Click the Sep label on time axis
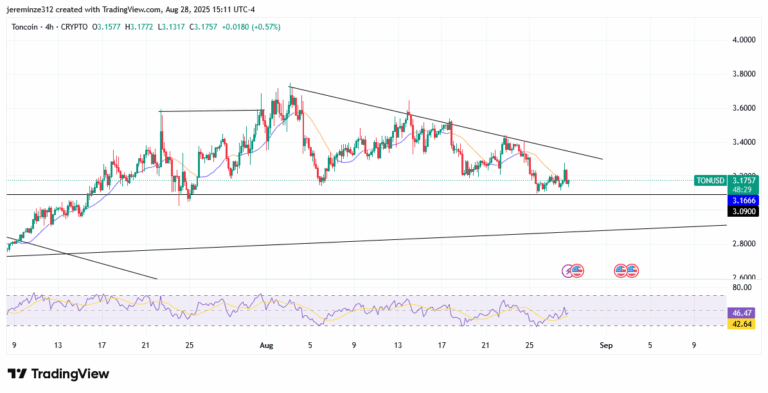The height and width of the screenshot is (393, 768). click(606, 344)
